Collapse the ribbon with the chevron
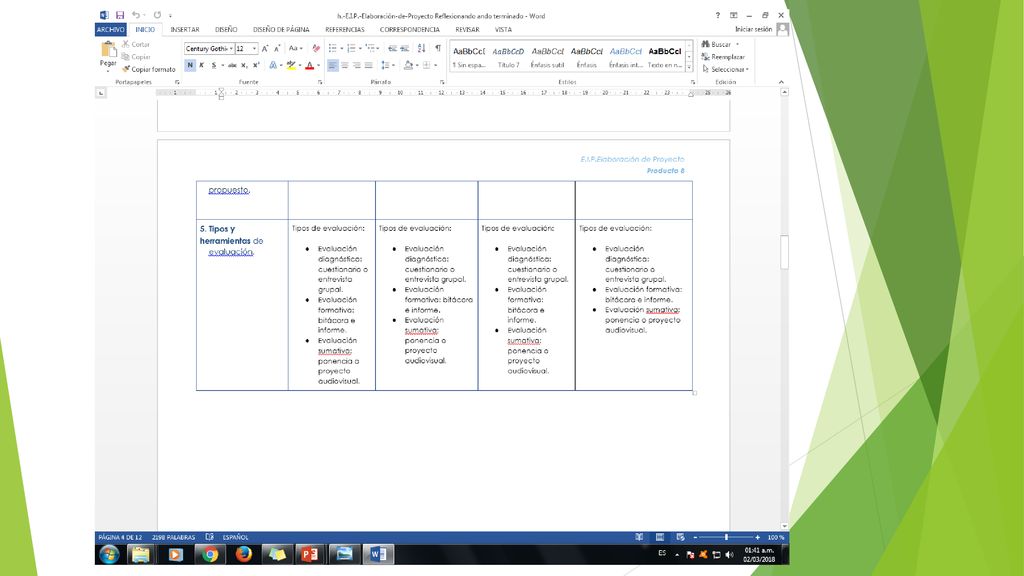The width and height of the screenshot is (1024, 576). [x=781, y=82]
